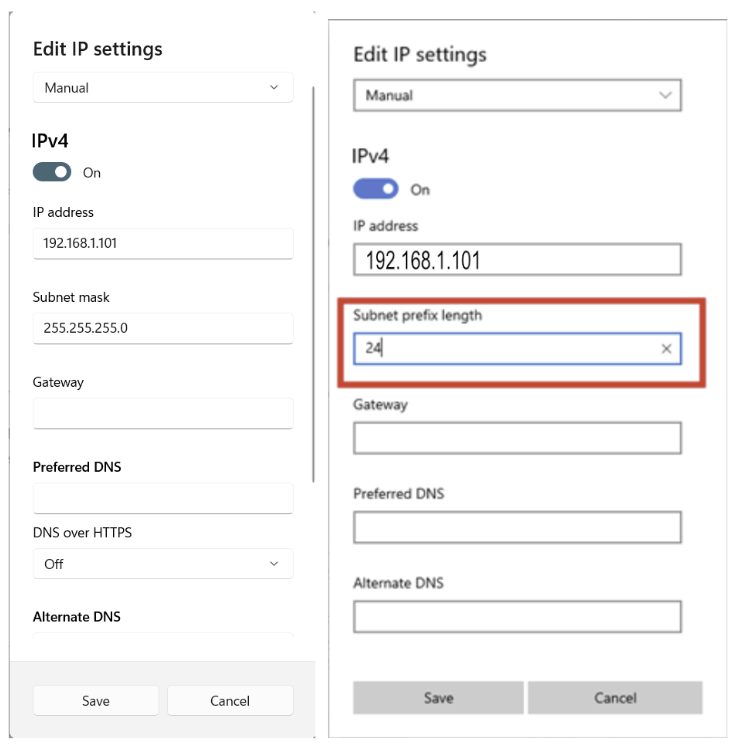This screenshot has height=746, width=735.
Task: Click Cancel in the left dialog
Action: click(x=230, y=700)
